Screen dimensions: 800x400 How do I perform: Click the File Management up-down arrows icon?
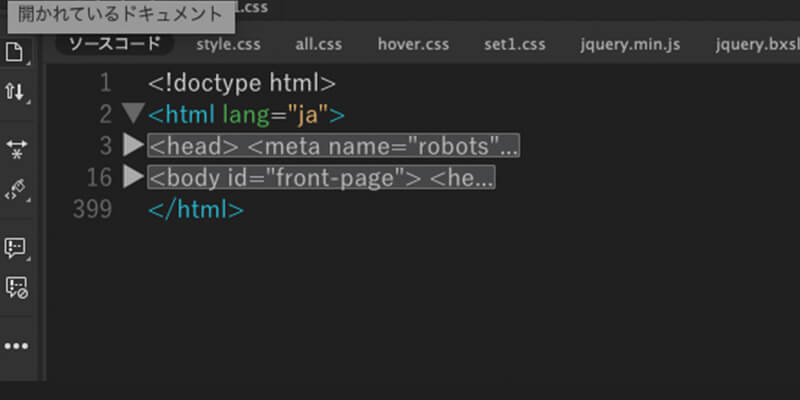pos(16,92)
